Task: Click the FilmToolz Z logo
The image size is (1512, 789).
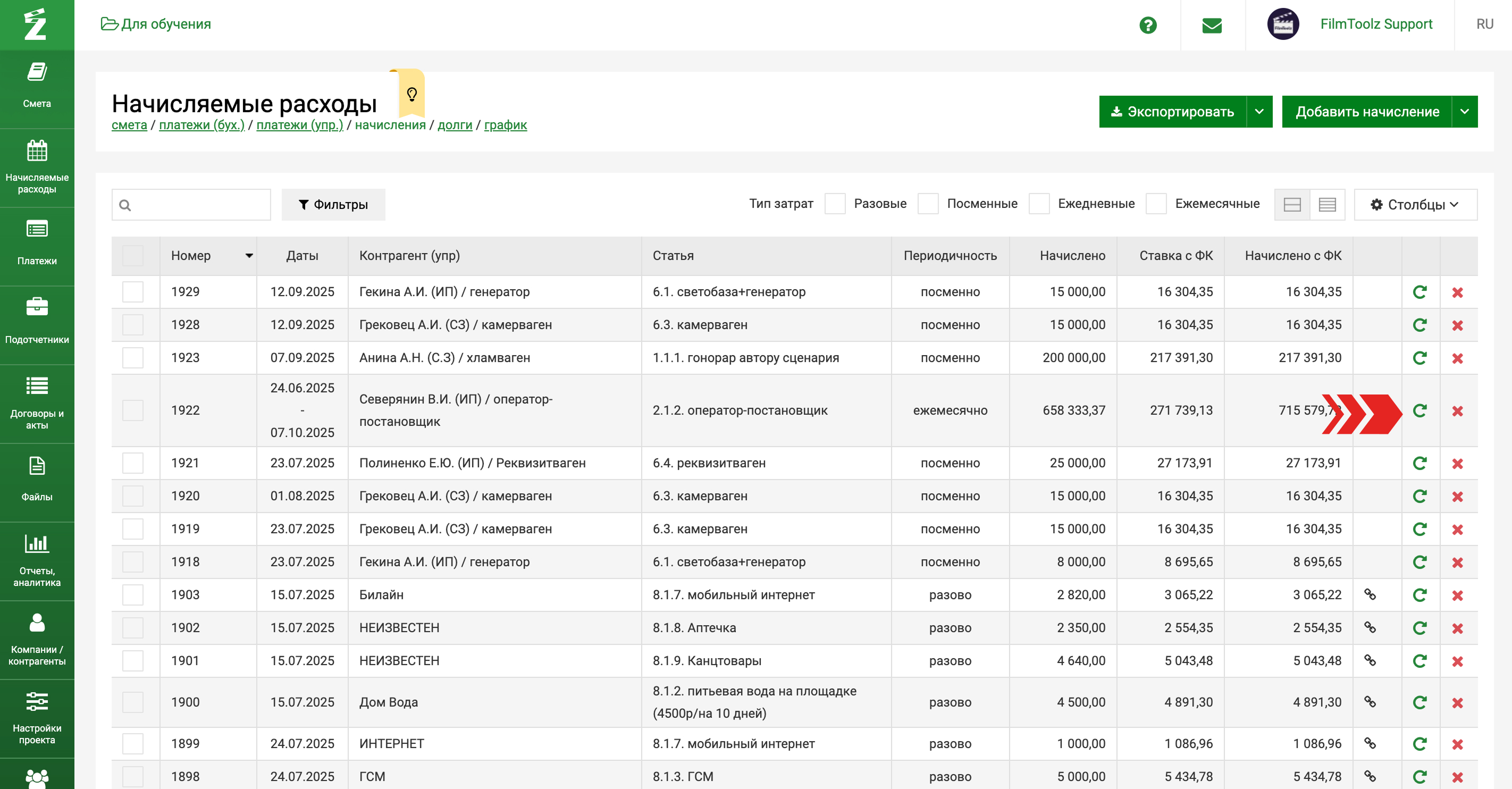Action: click(36, 24)
